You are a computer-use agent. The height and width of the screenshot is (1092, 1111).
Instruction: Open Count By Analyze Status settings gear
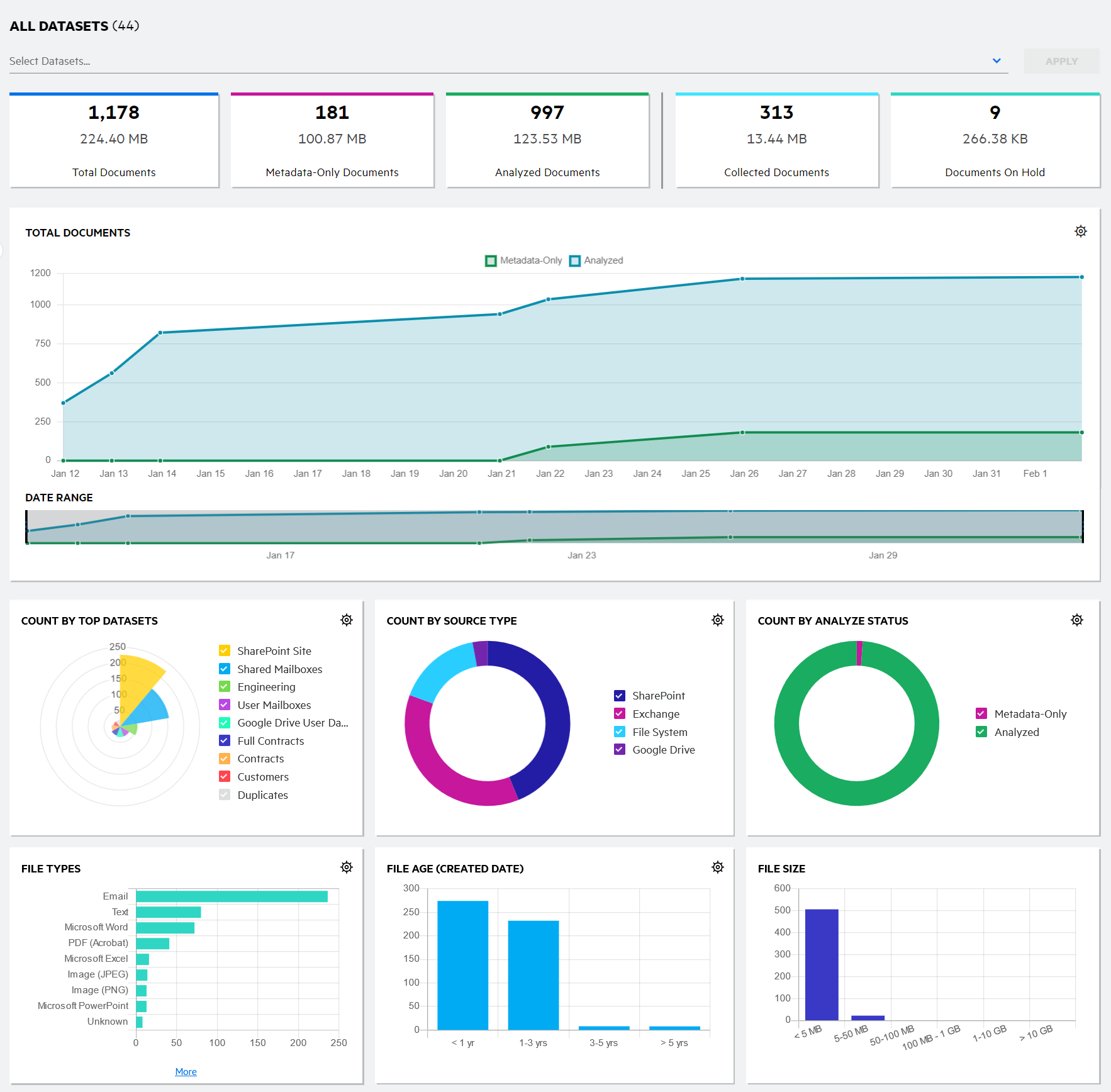(x=1076, y=620)
